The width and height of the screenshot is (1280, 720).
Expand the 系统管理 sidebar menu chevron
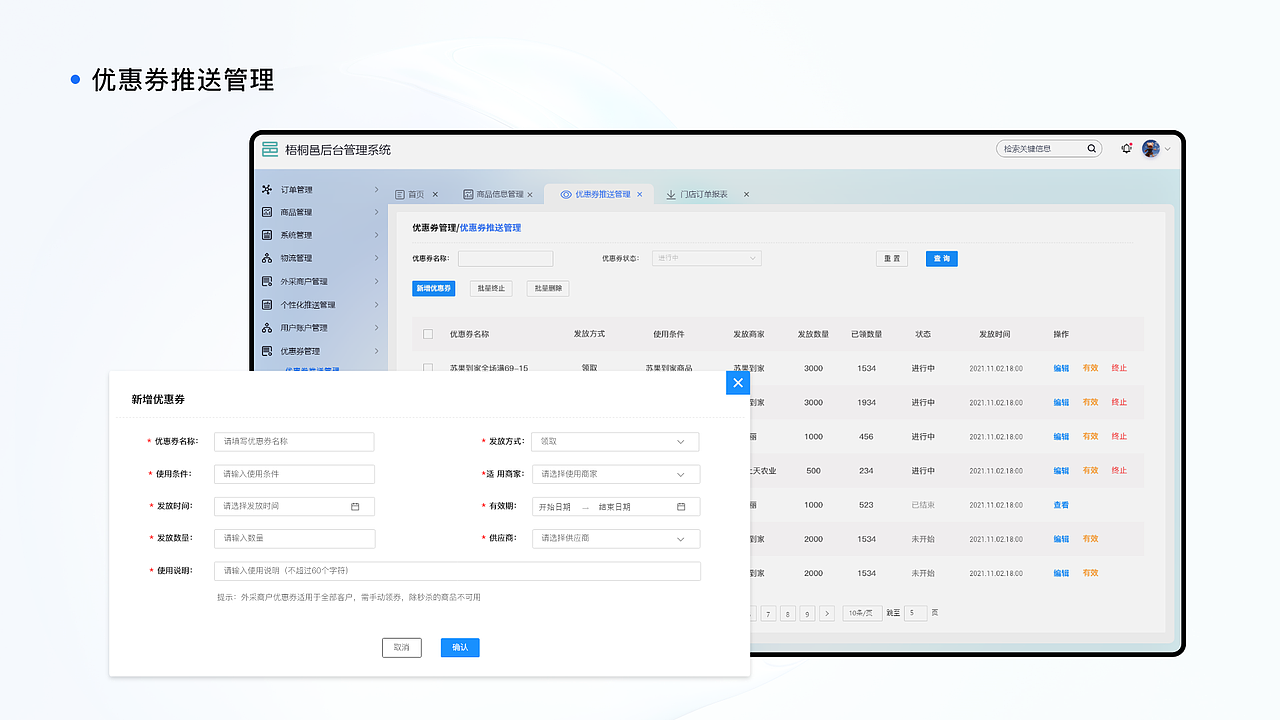click(376, 235)
